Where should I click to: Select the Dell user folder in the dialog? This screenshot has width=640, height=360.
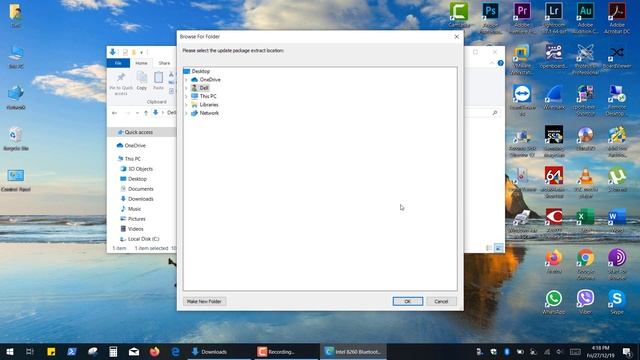[204, 88]
